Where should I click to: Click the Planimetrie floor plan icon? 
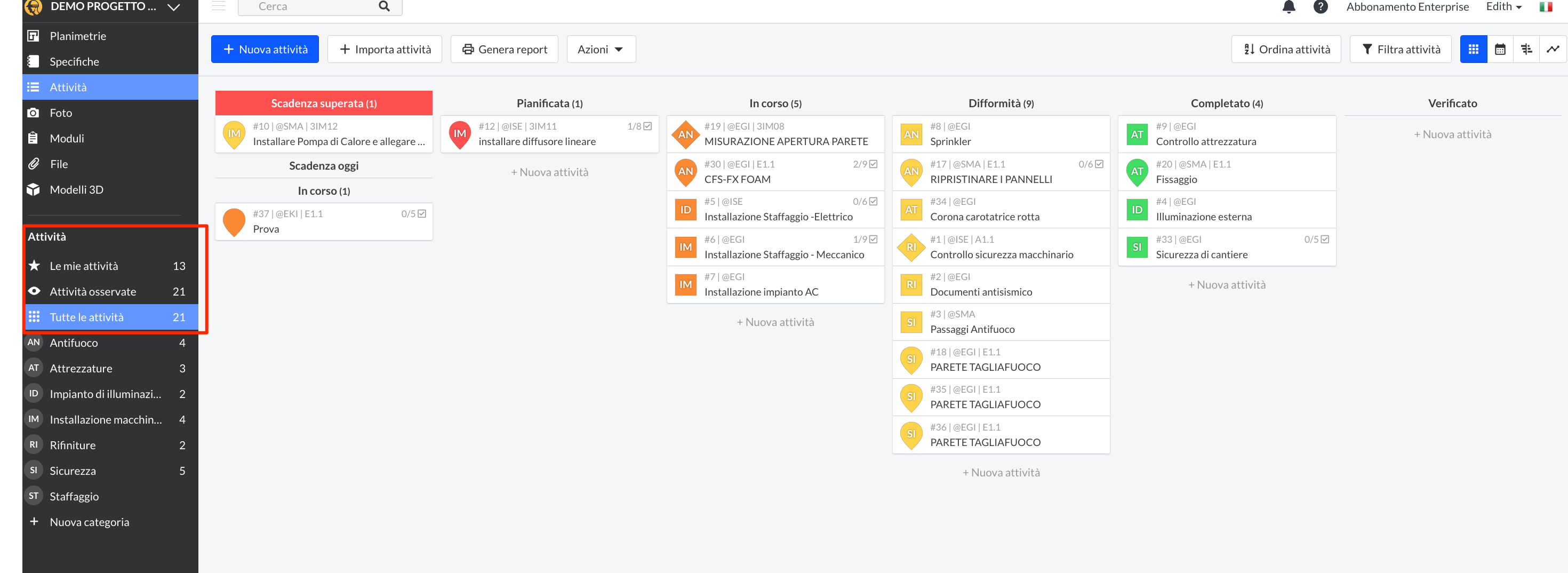pos(34,36)
